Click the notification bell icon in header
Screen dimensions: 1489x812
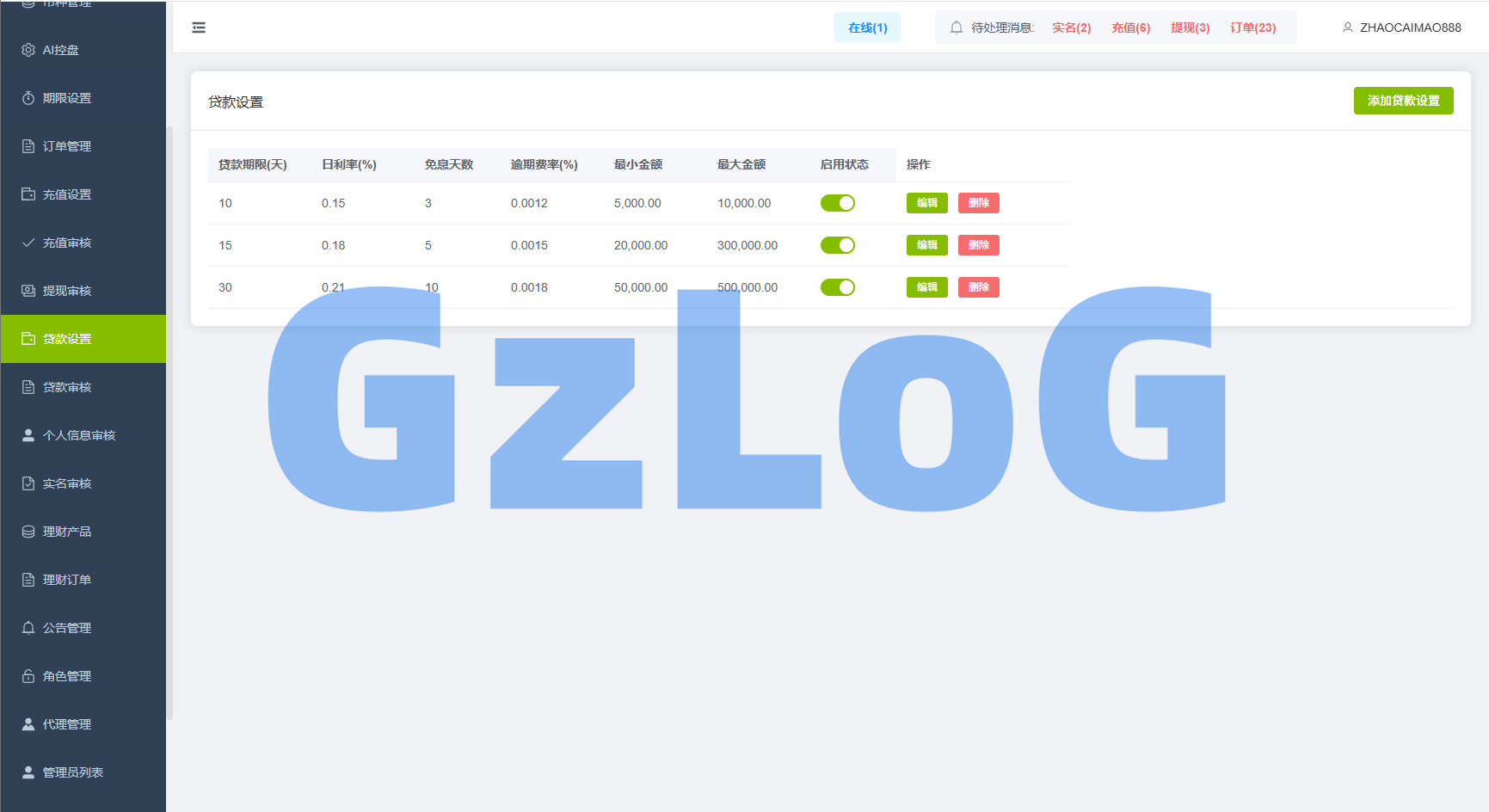tap(957, 28)
